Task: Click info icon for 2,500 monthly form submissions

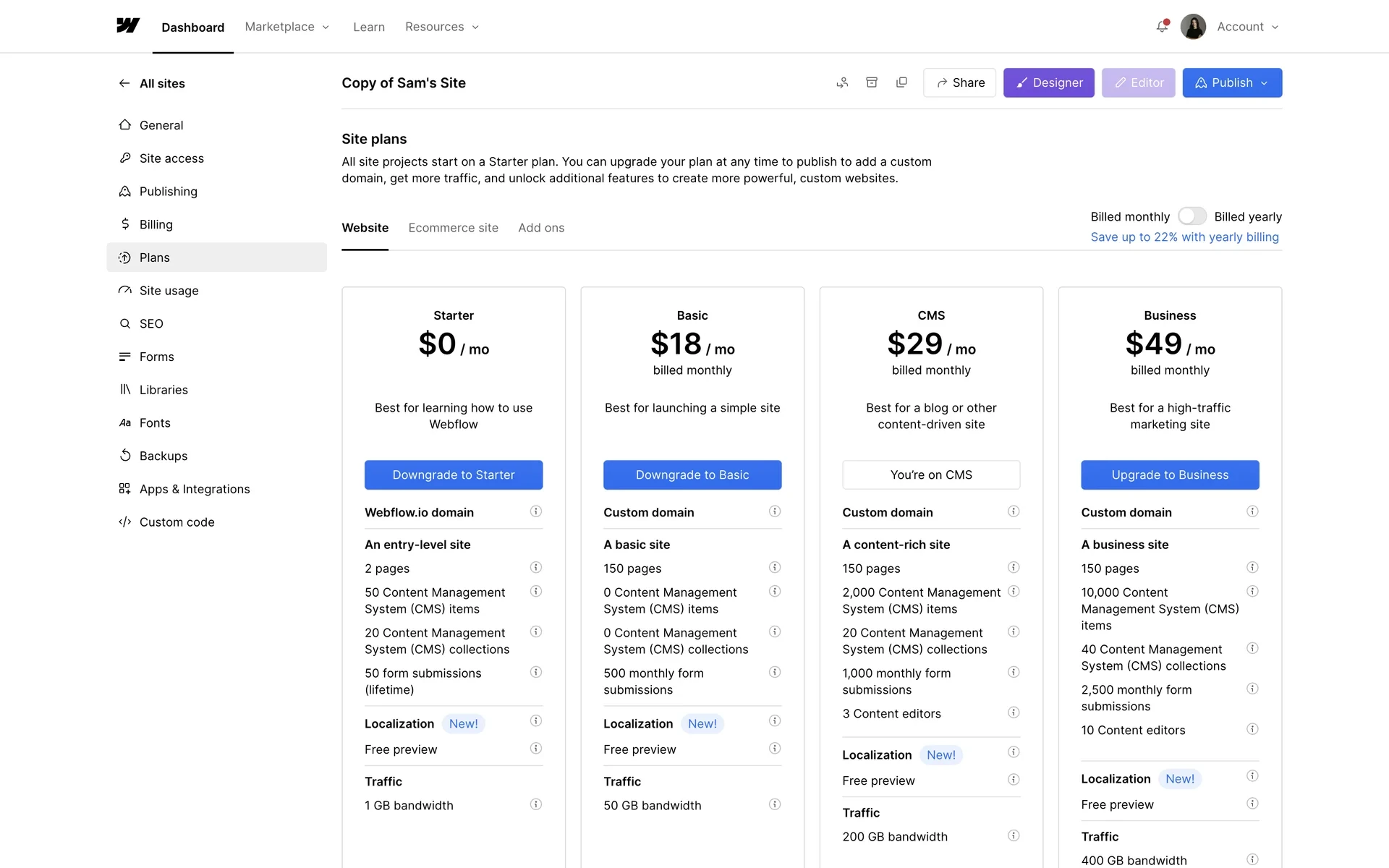Action: click(1252, 689)
